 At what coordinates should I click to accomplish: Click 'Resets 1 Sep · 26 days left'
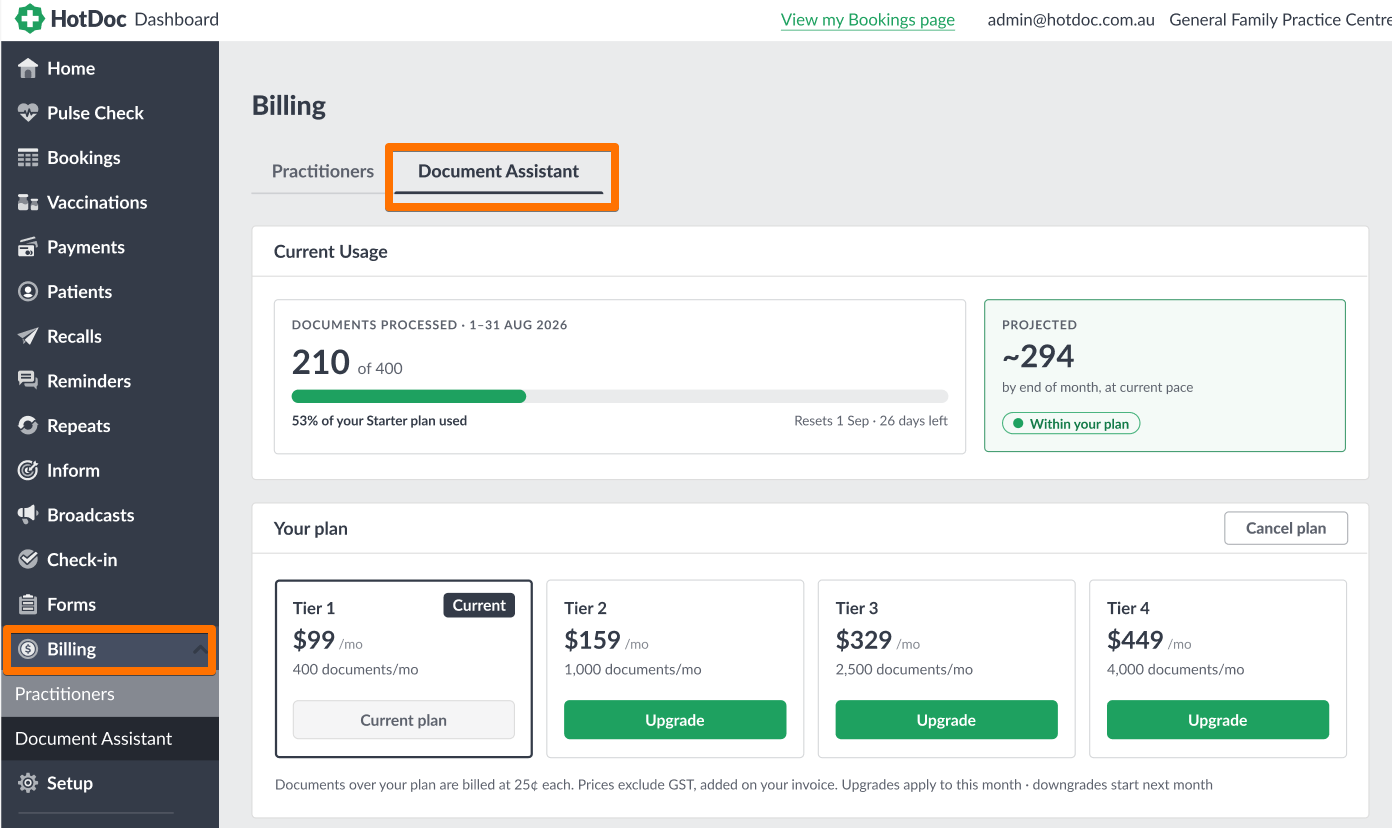point(871,421)
